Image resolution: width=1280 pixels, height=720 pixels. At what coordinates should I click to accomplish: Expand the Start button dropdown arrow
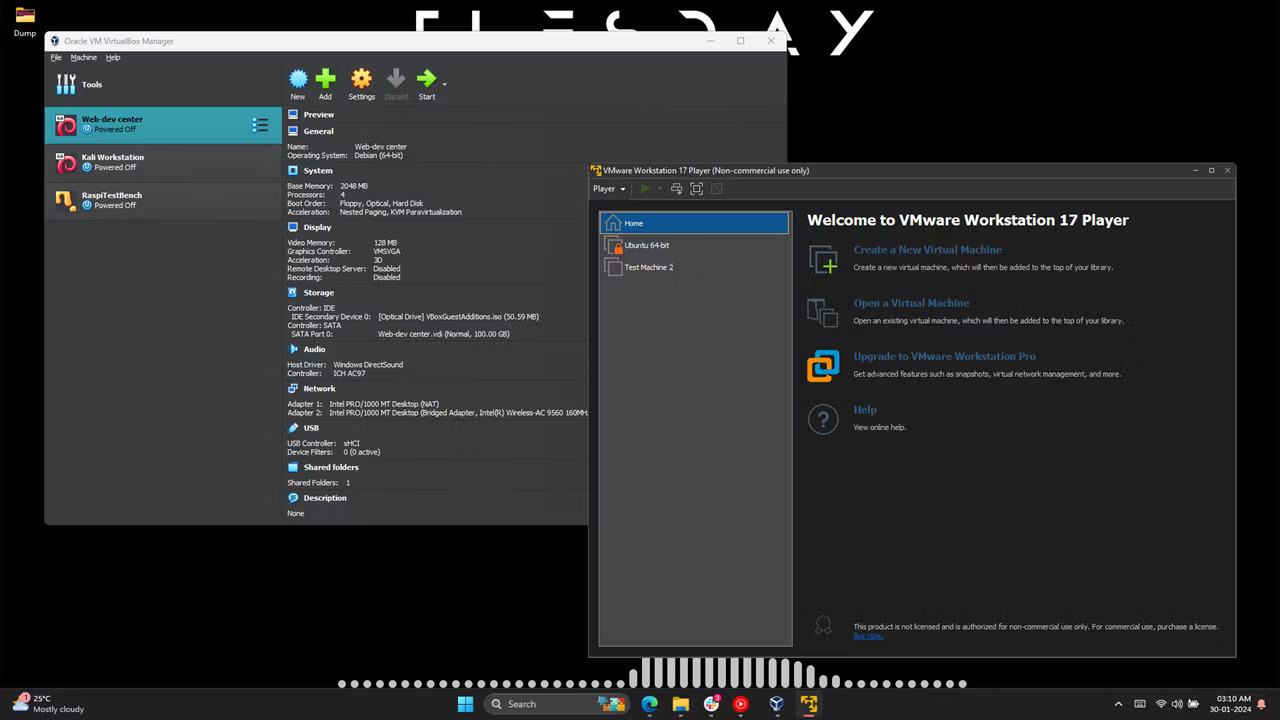click(x=443, y=84)
